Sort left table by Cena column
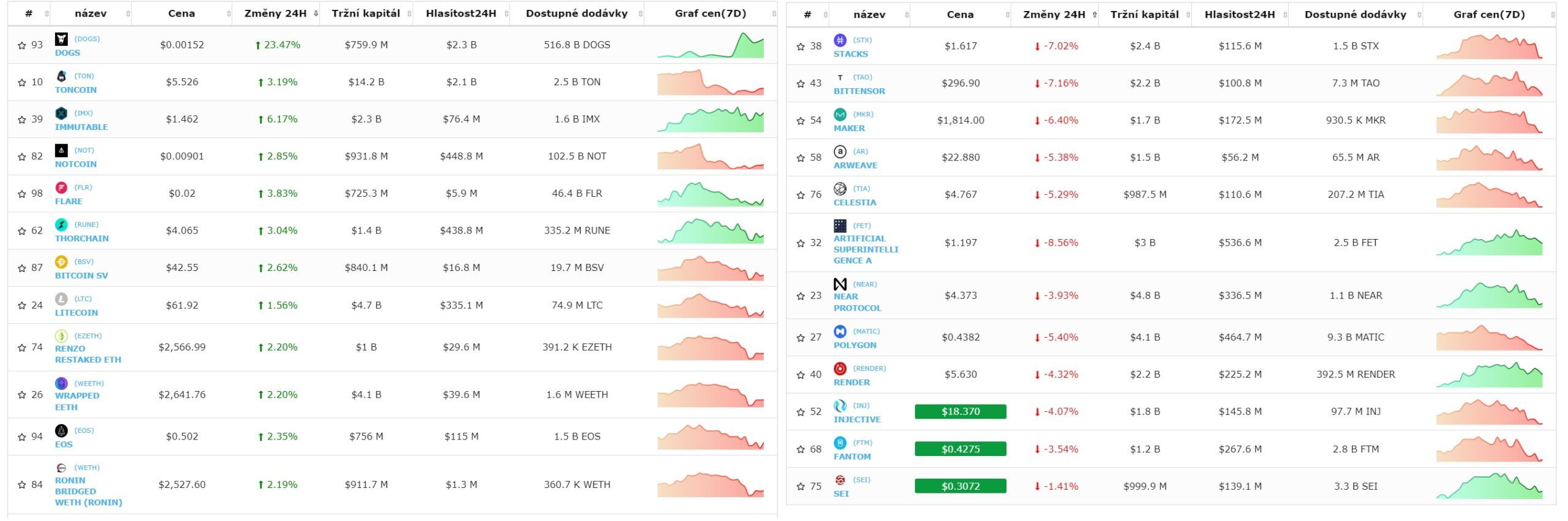Viewport: 1568px width, 521px height. (x=182, y=13)
